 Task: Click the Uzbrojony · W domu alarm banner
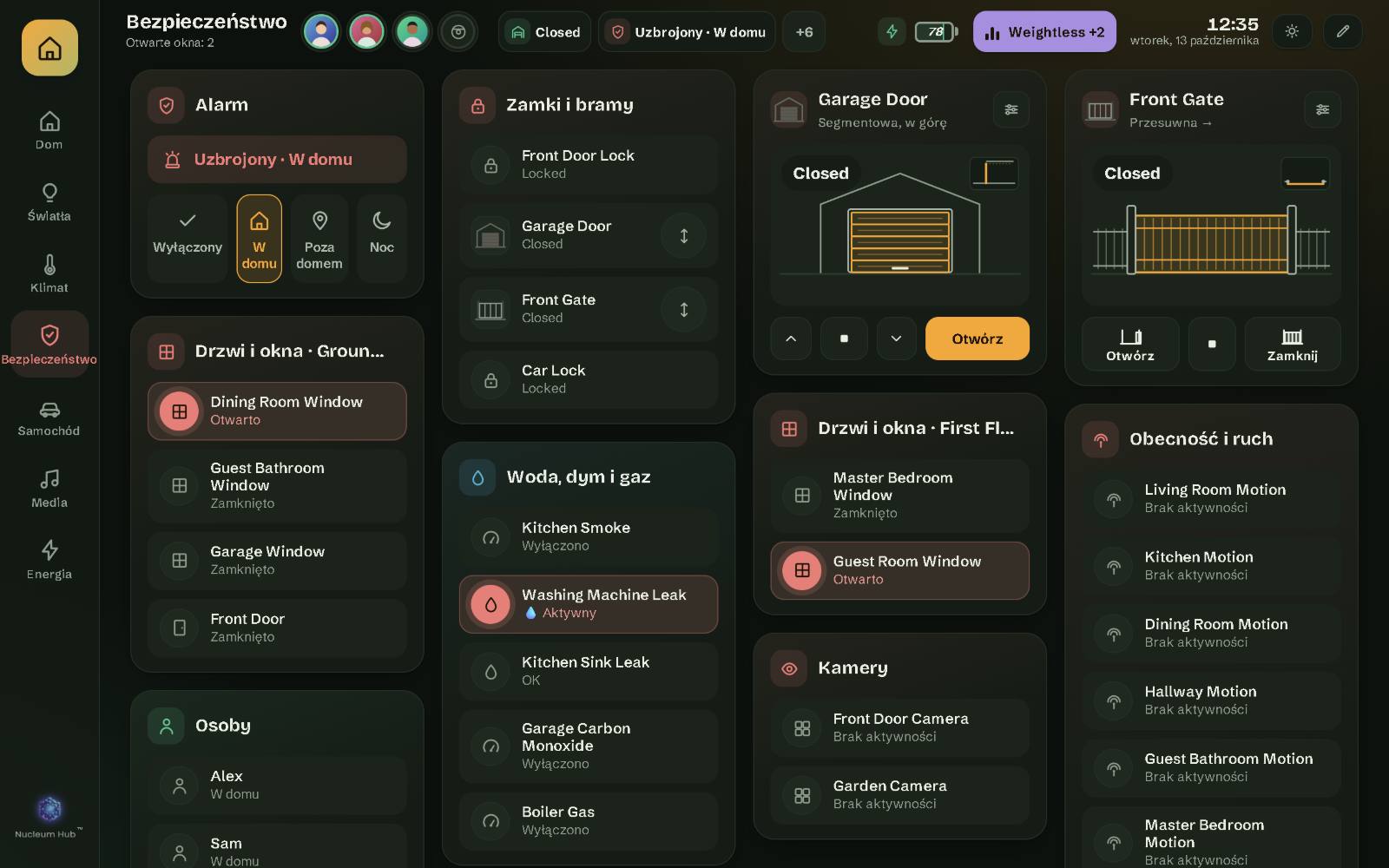pos(277,159)
